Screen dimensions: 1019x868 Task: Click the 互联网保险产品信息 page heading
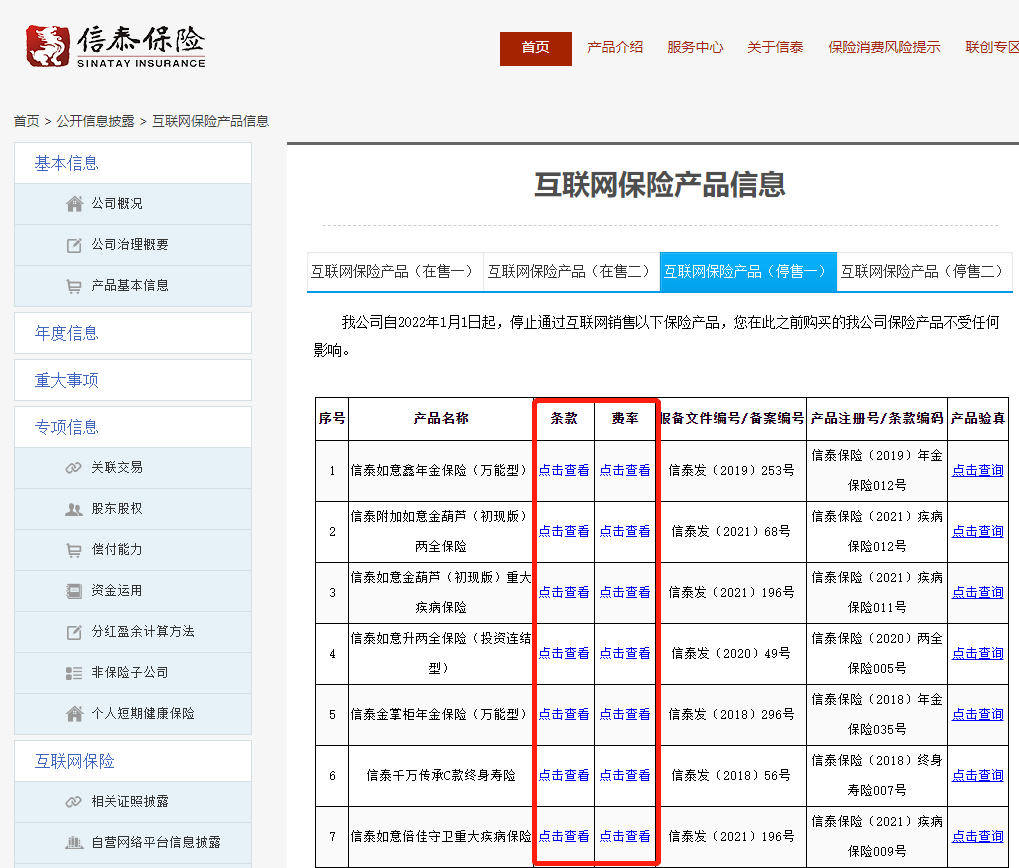(x=660, y=185)
